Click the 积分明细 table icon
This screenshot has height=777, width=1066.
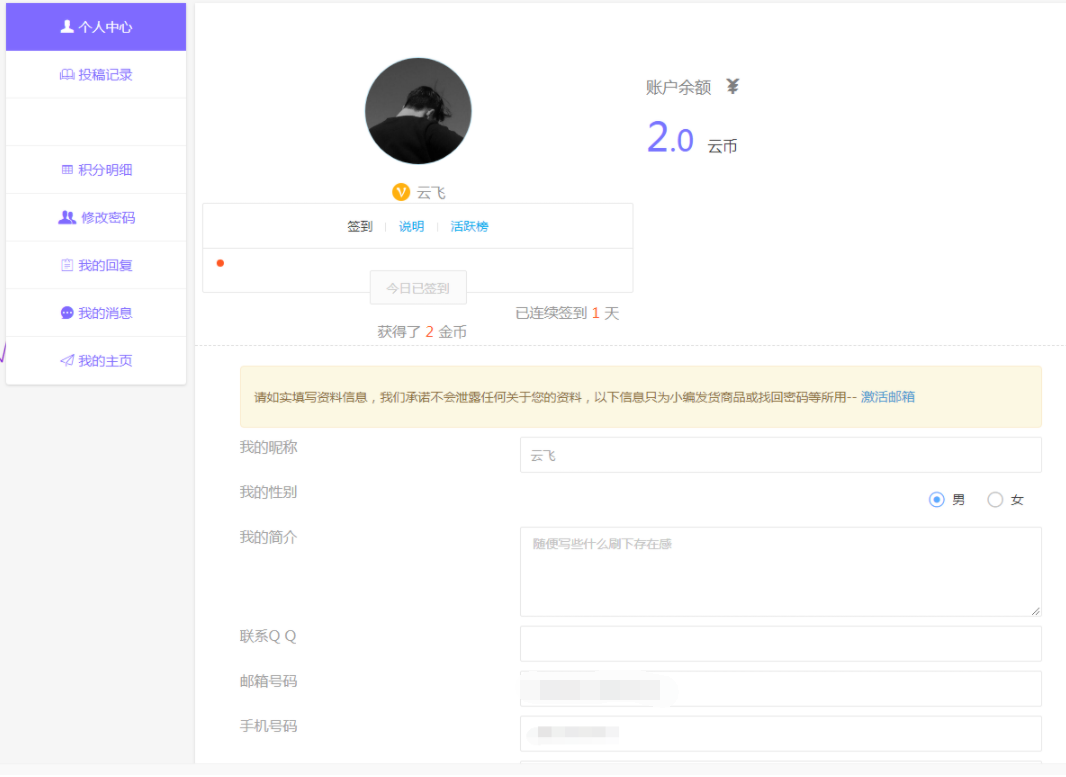tap(67, 170)
